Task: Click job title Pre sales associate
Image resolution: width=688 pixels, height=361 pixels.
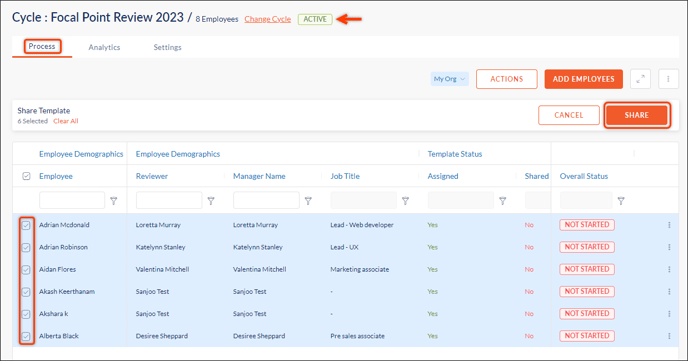Action: click(358, 336)
